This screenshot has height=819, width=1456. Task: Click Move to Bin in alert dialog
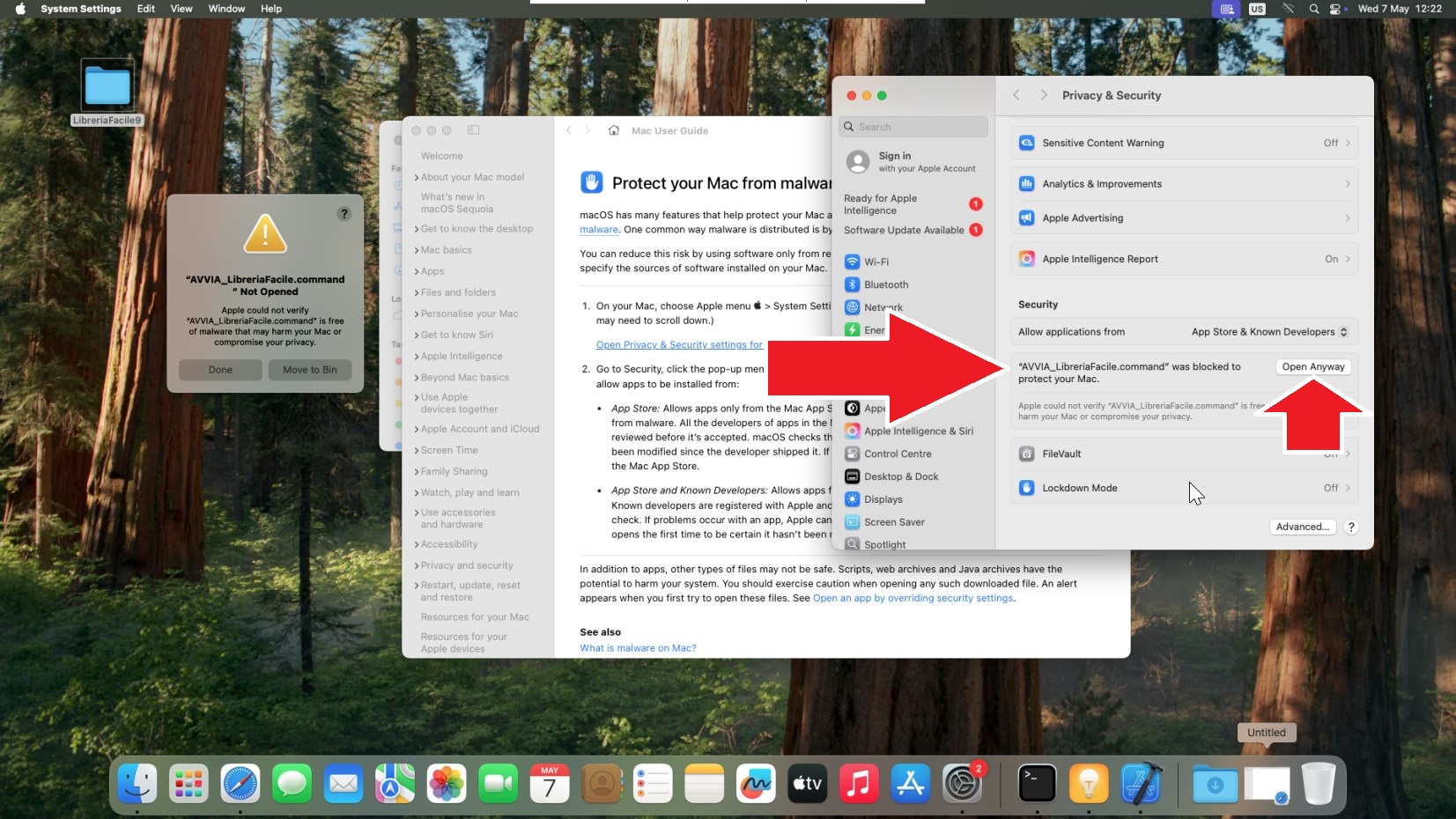coord(309,370)
